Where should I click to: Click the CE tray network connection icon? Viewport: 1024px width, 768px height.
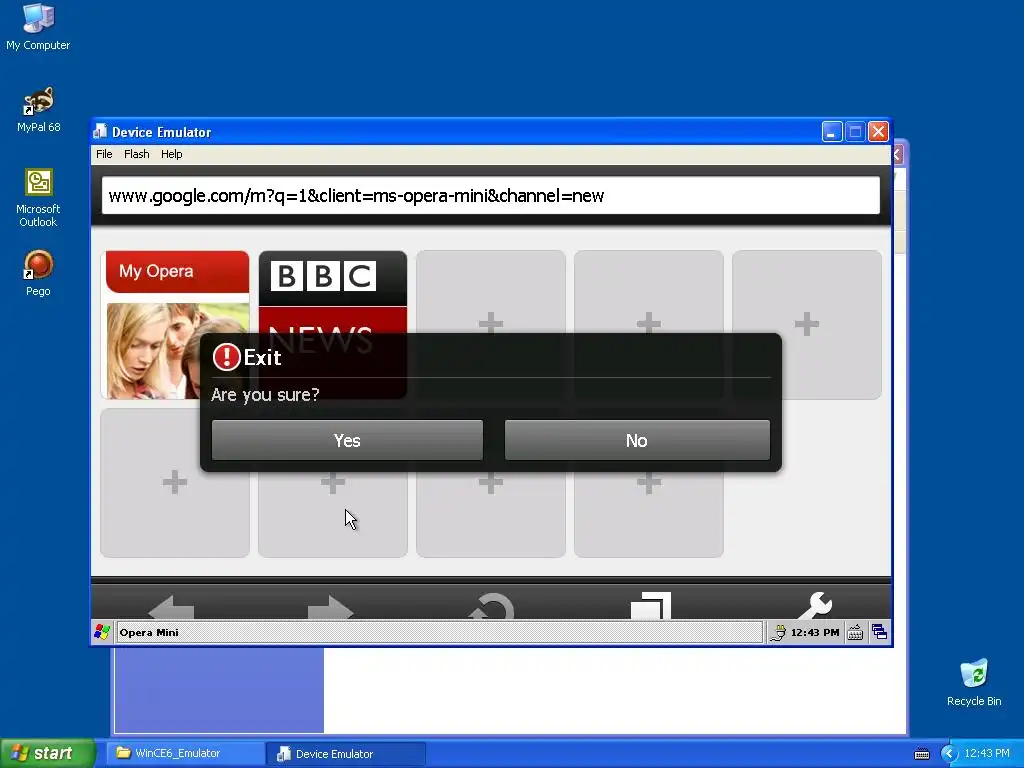(778, 632)
